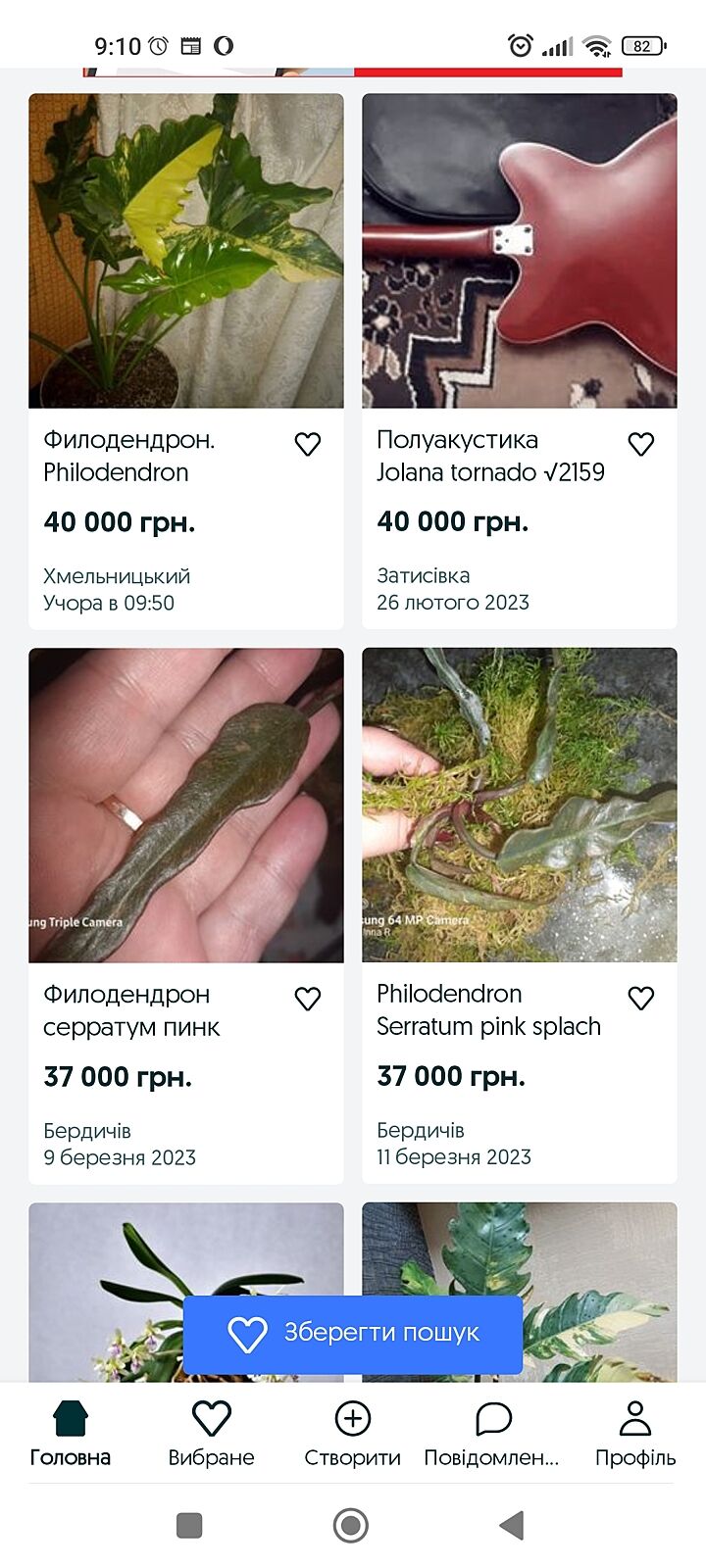Favorite the Полуакустика Jolana tornado heart
The width and height of the screenshot is (706, 1568).
click(x=641, y=444)
